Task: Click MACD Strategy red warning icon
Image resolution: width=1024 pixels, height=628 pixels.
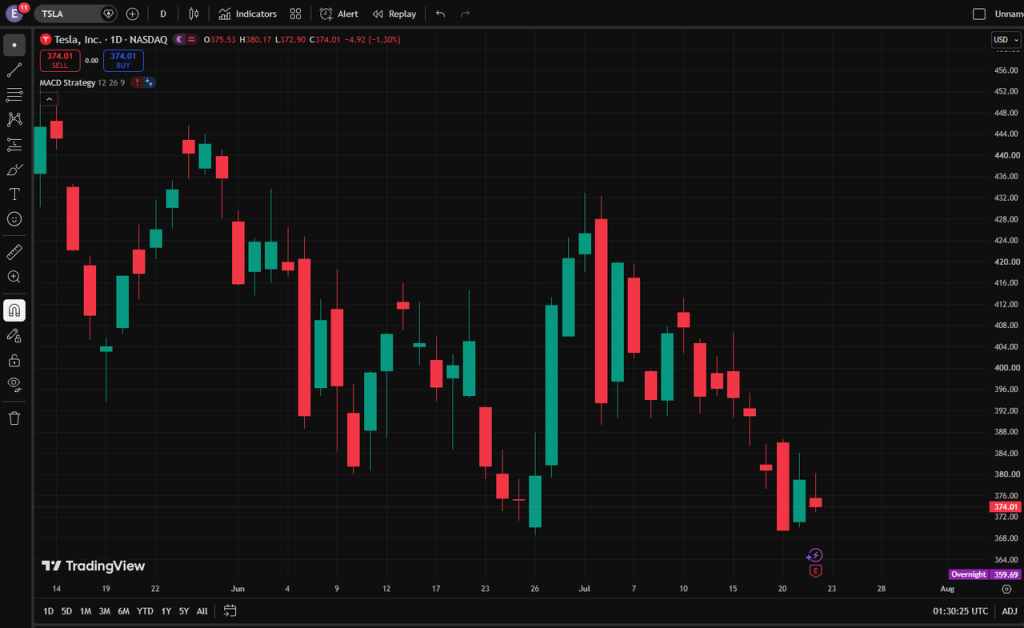Action: (x=137, y=82)
